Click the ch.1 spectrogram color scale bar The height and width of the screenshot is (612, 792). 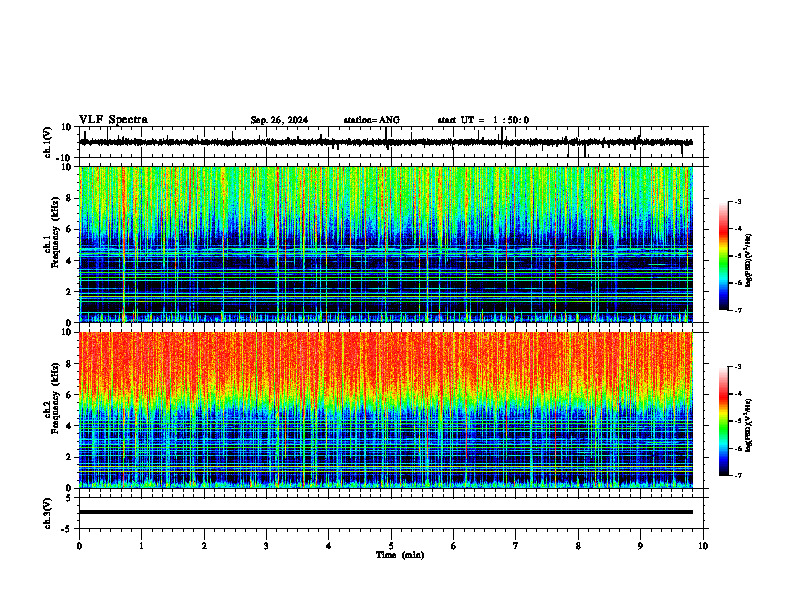click(723, 256)
